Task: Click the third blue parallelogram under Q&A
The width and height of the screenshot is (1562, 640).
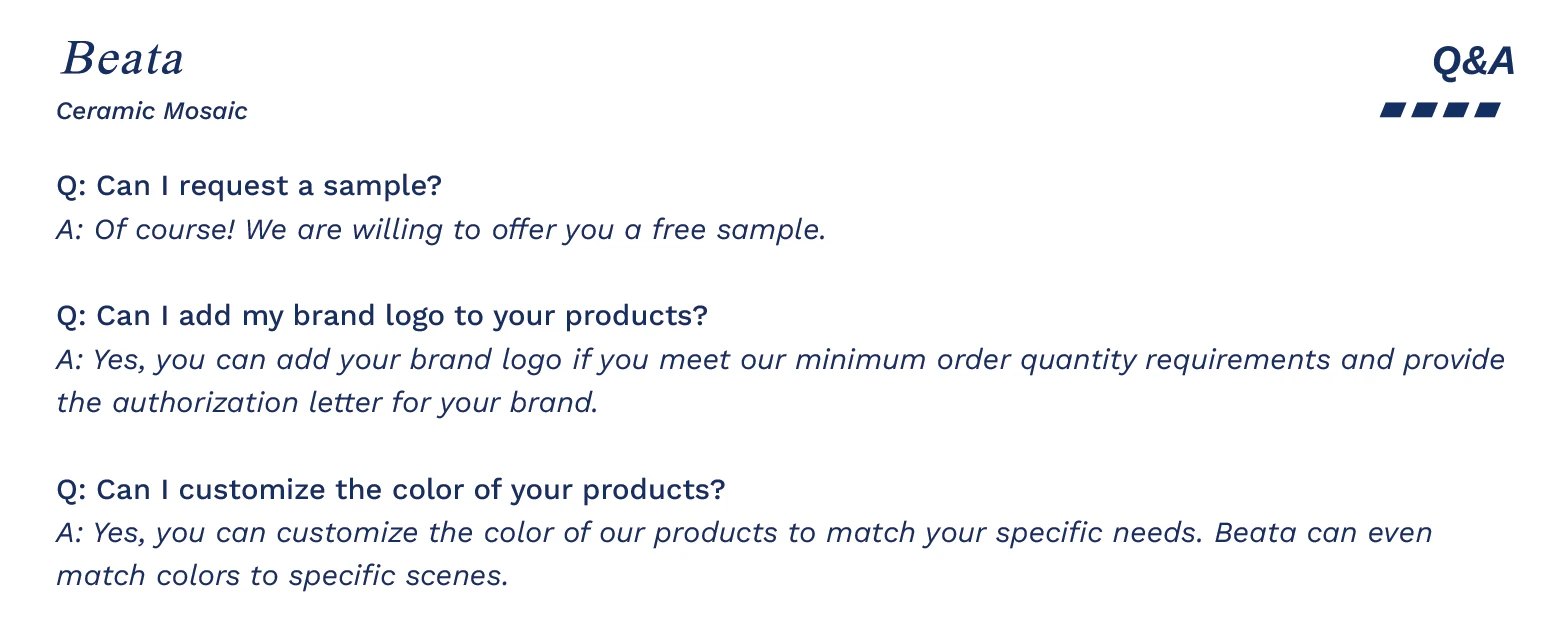Action: click(x=1456, y=110)
